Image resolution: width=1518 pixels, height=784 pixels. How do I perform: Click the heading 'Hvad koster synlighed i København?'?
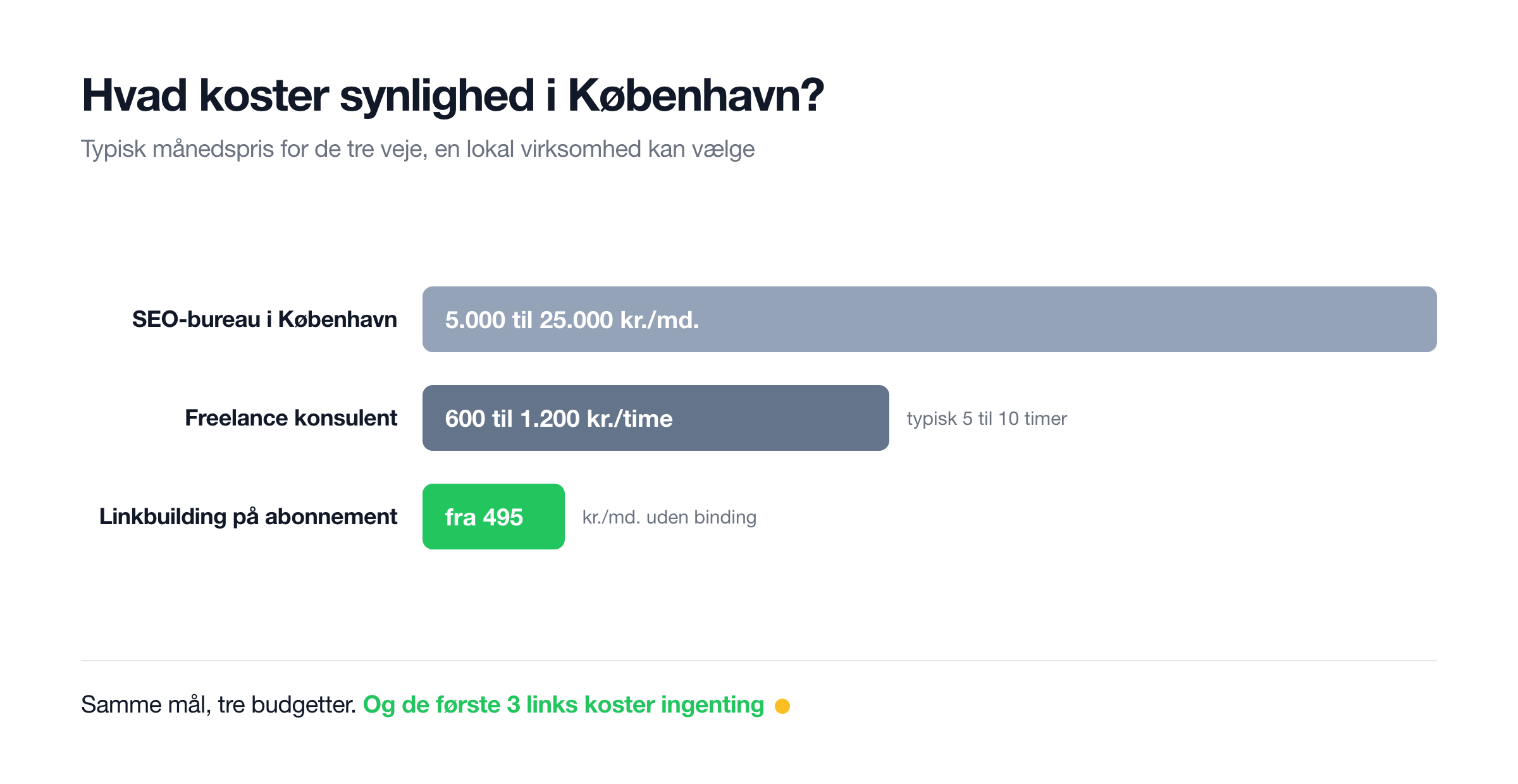(x=453, y=95)
